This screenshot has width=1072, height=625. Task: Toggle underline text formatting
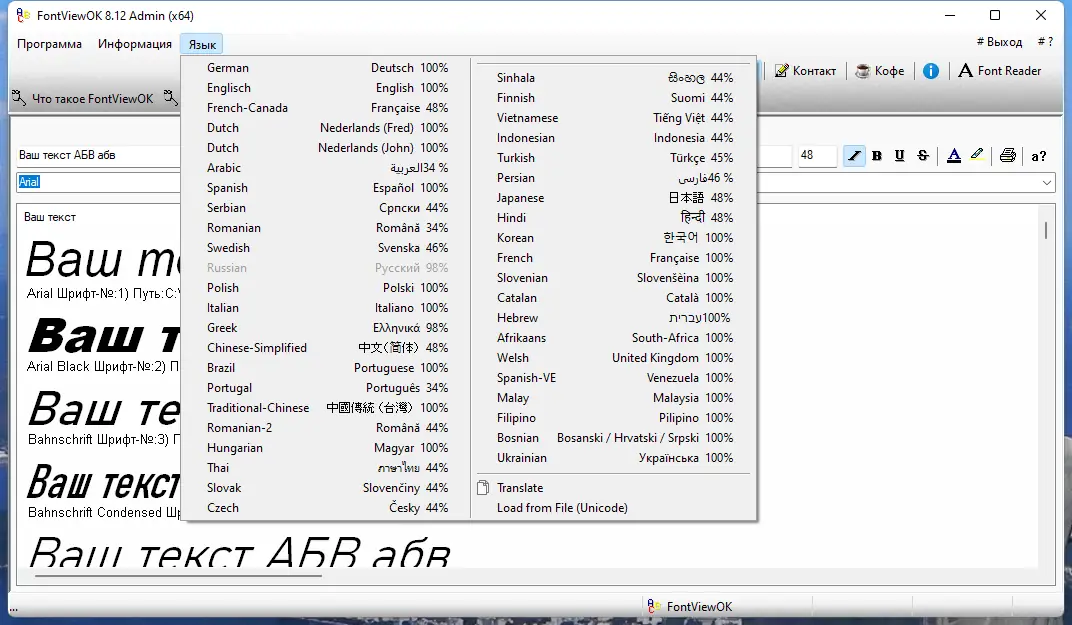900,156
